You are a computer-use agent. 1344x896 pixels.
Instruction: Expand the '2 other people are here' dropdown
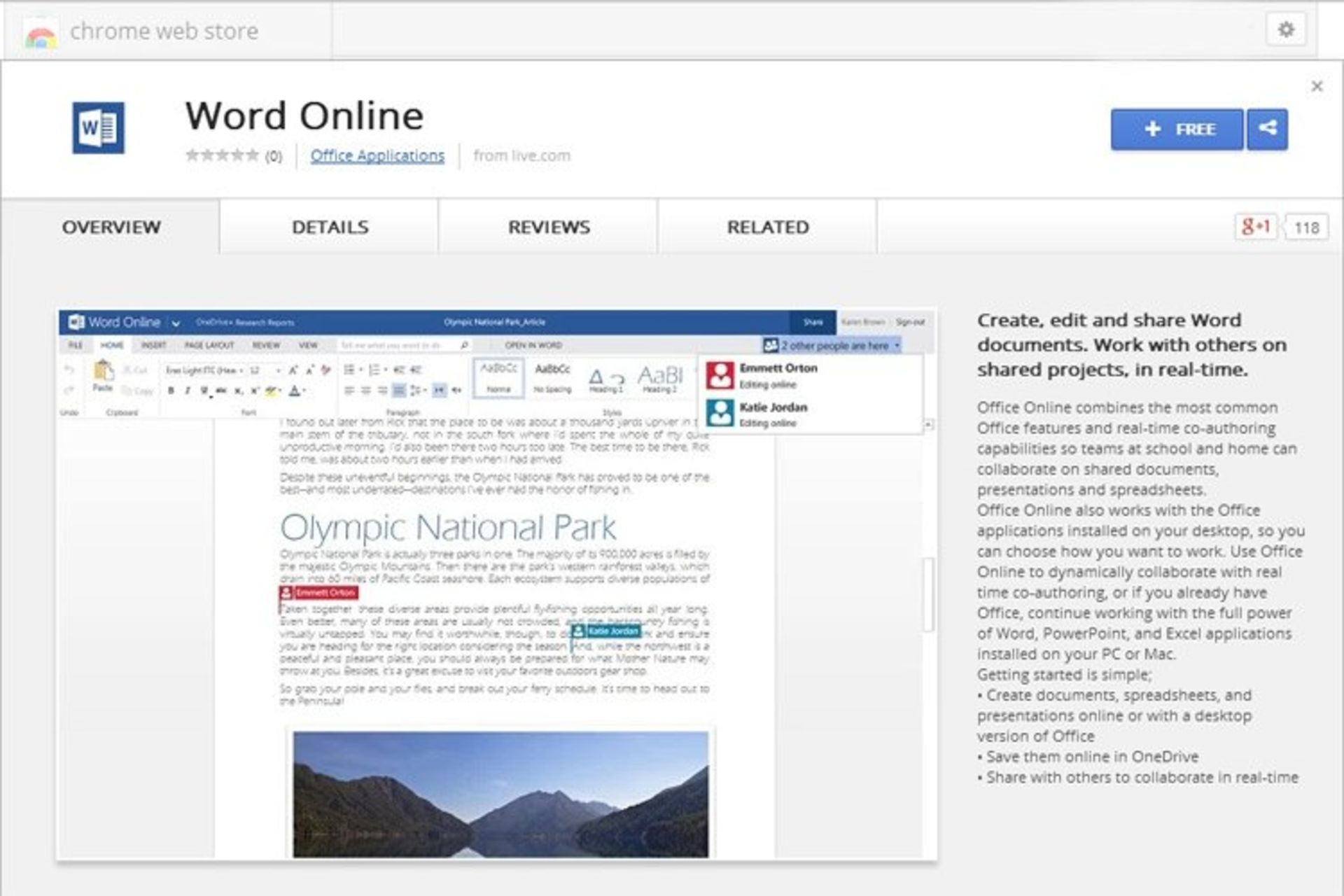pyautogui.click(x=897, y=346)
